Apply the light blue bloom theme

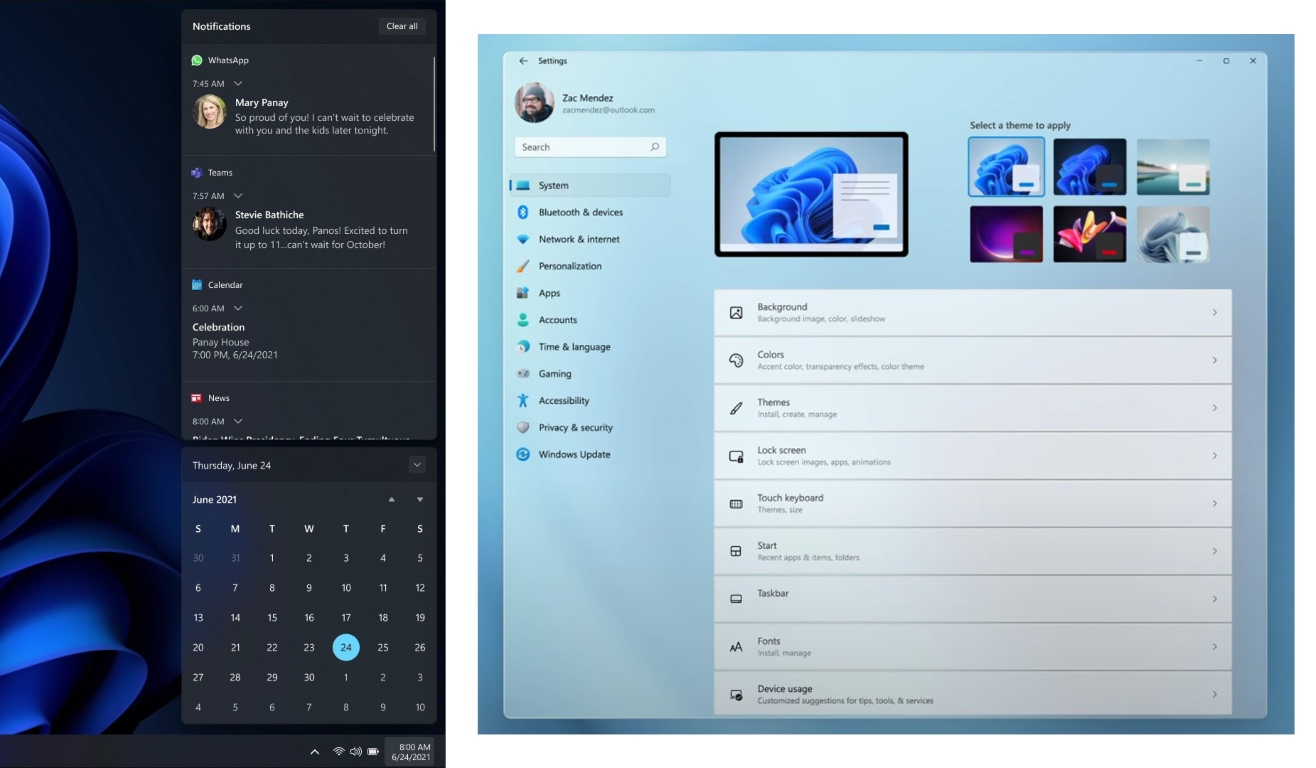pos(1006,166)
